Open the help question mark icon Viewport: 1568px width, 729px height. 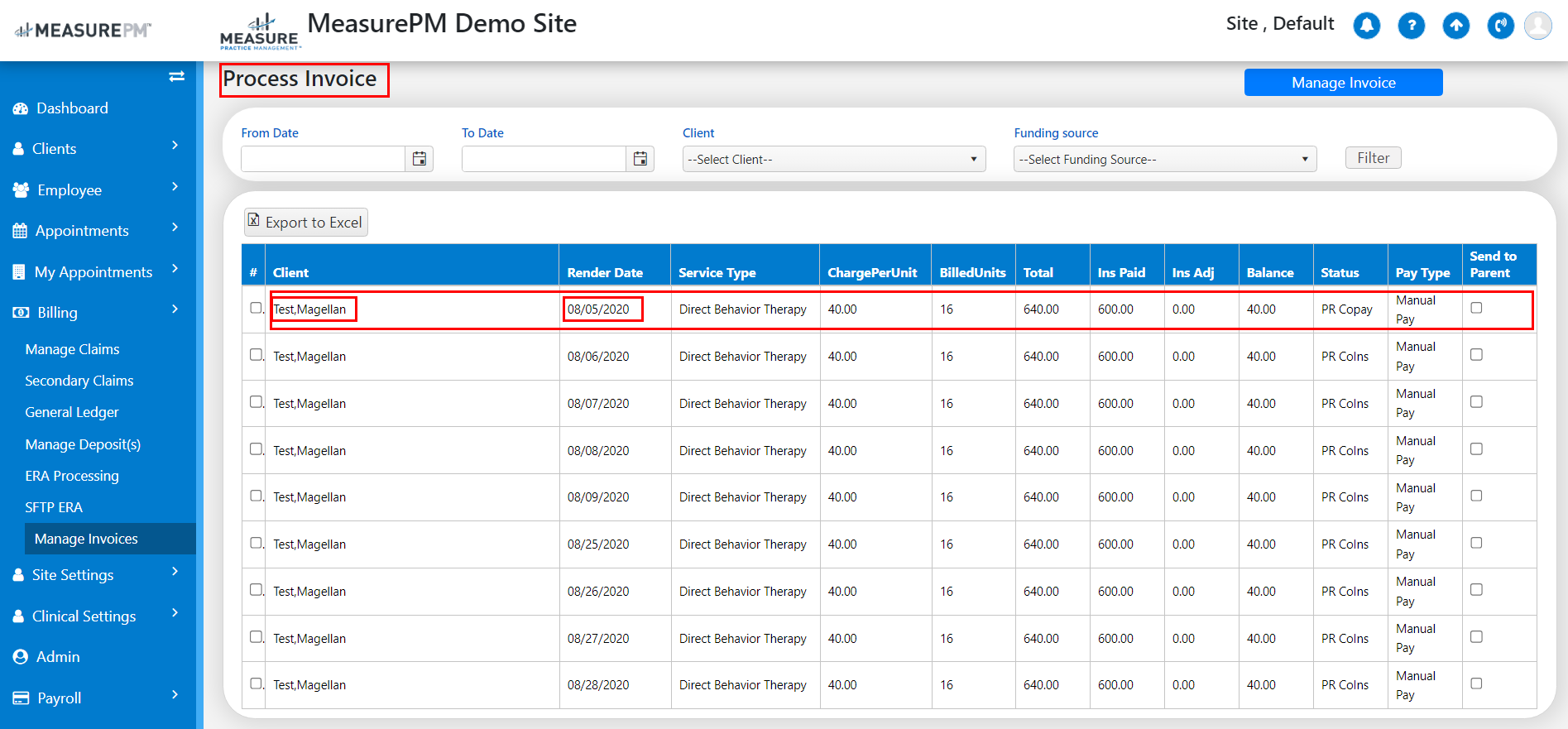click(x=1412, y=26)
